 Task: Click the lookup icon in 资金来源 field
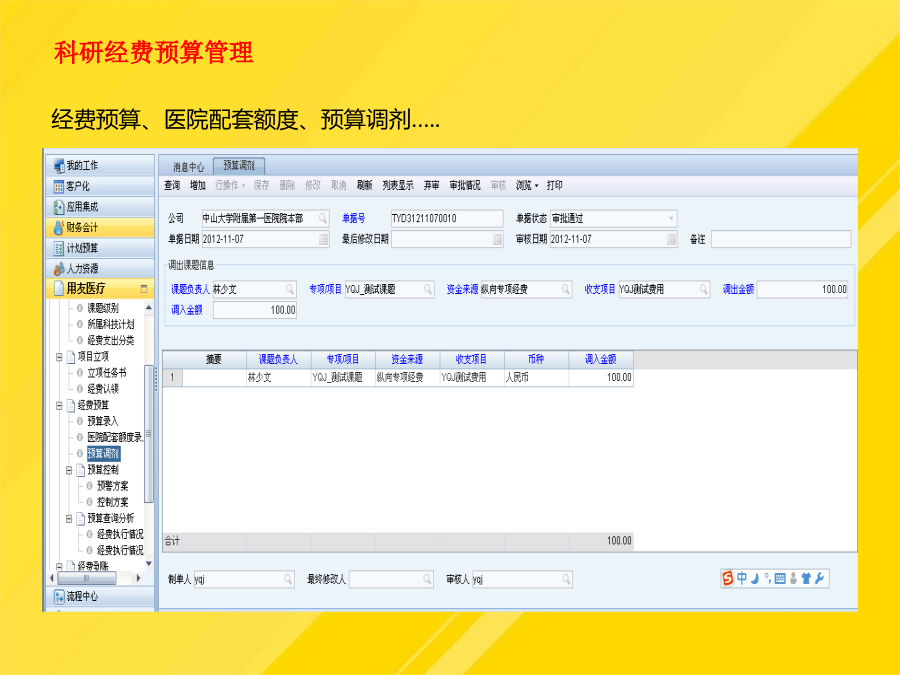click(565, 289)
